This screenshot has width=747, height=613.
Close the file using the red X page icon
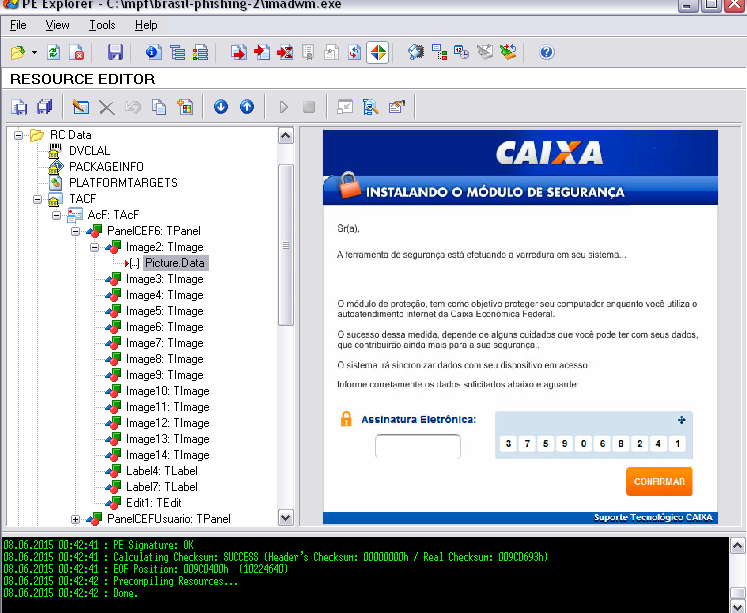(x=77, y=52)
